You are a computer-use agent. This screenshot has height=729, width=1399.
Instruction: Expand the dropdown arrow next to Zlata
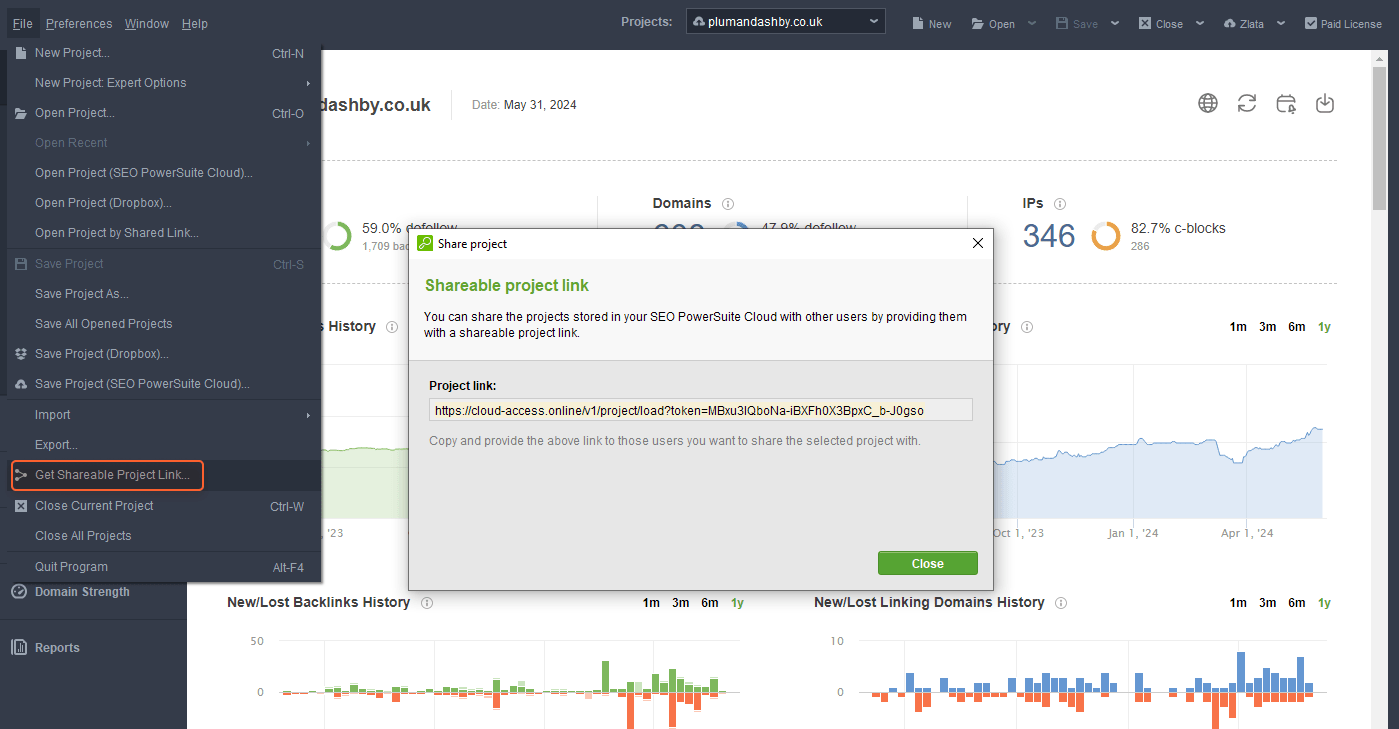tap(1282, 23)
